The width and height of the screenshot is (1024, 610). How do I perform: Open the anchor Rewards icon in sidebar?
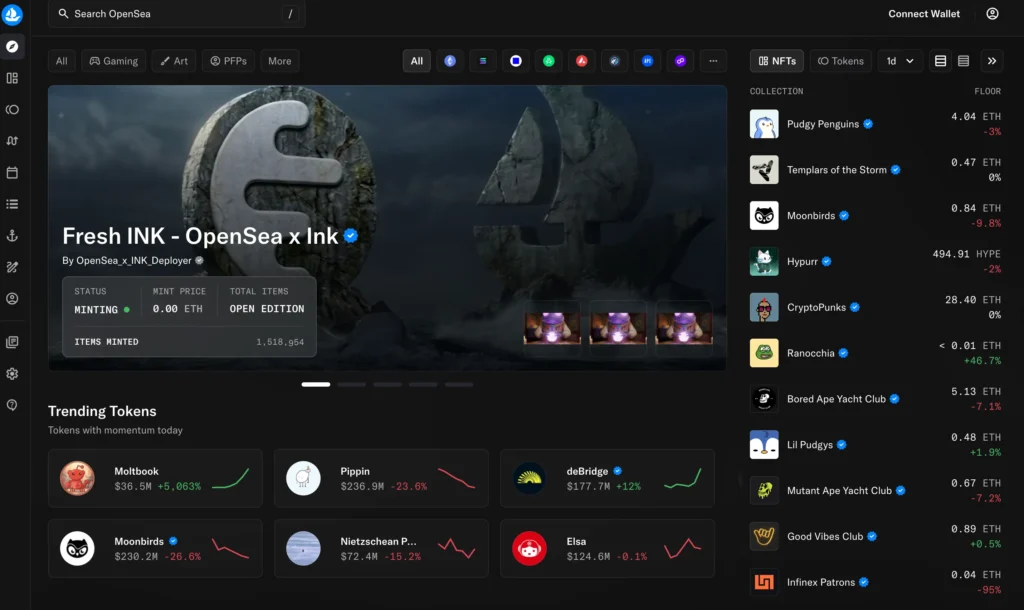tap(12, 236)
